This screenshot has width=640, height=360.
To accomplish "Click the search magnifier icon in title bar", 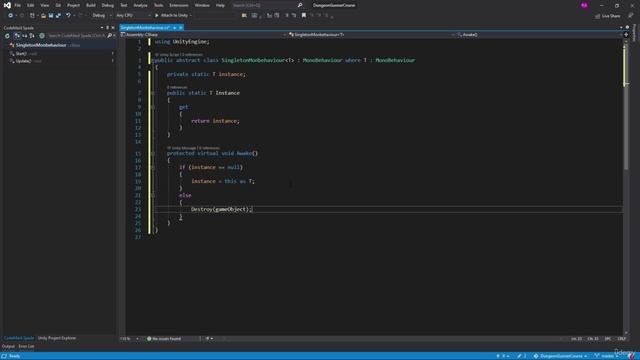I will coord(300,5).
